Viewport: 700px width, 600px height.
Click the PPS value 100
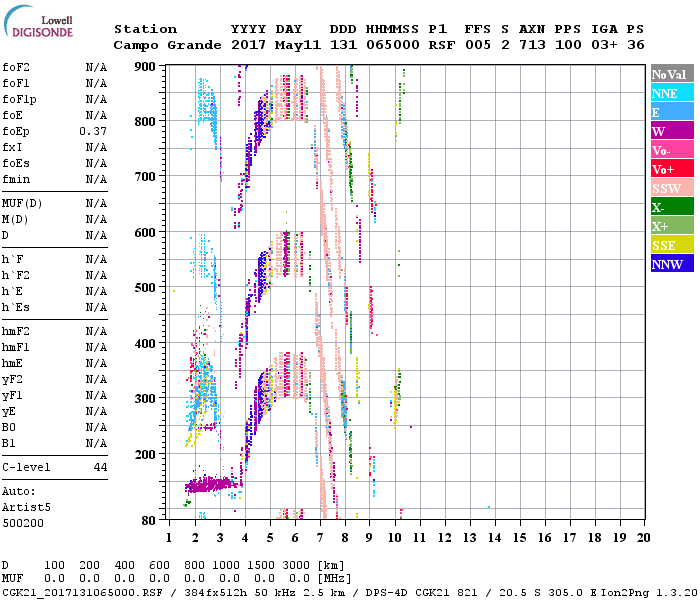568,45
